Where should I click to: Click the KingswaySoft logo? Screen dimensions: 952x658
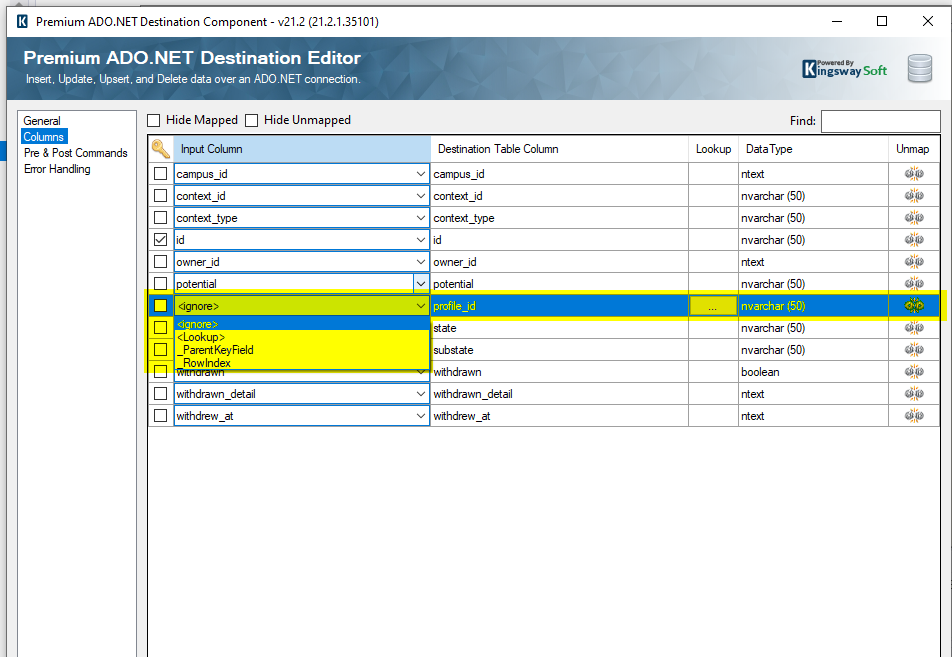coord(845,69)
